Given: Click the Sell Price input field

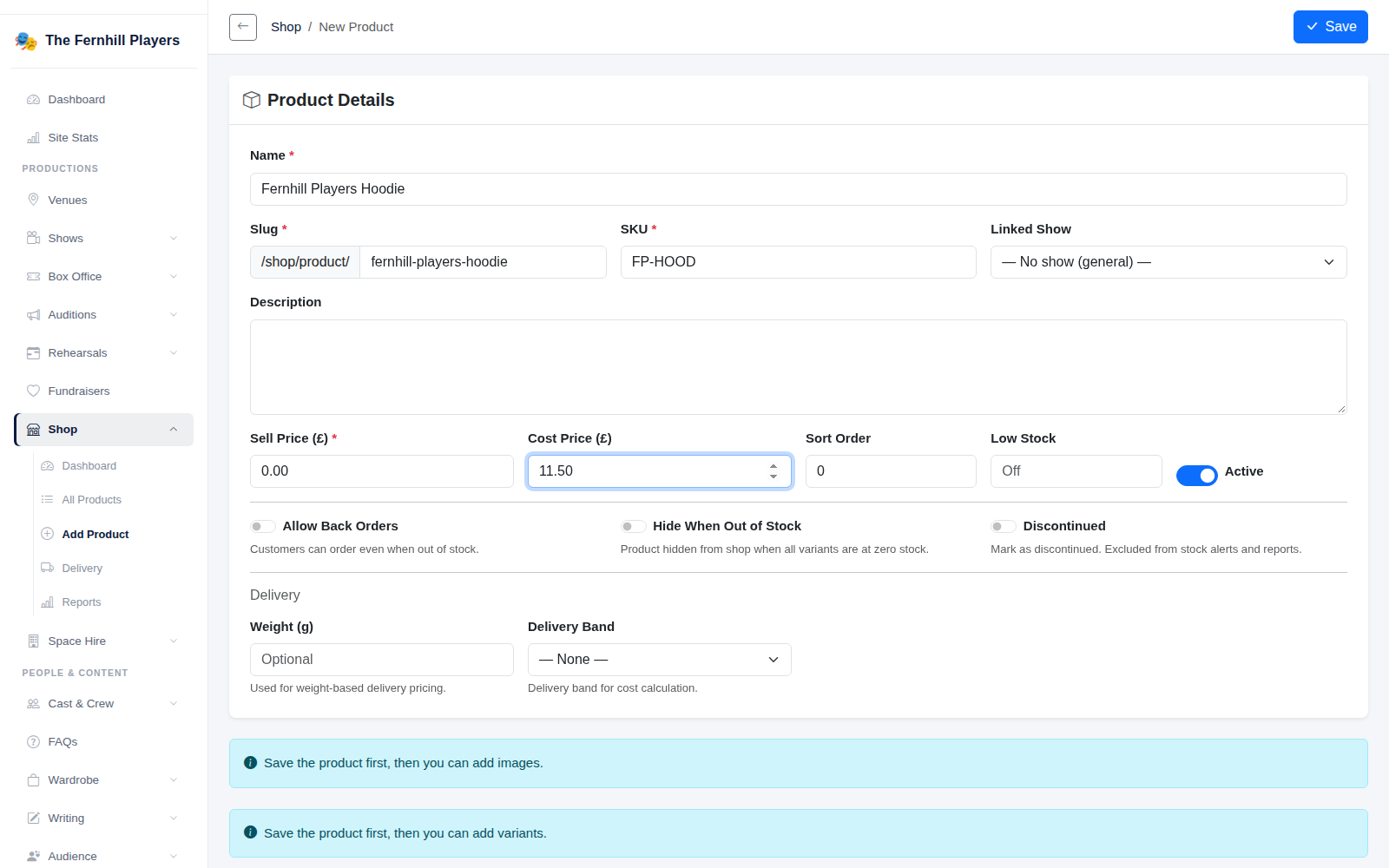Looking at the screenshot, I should coord(382,471).
